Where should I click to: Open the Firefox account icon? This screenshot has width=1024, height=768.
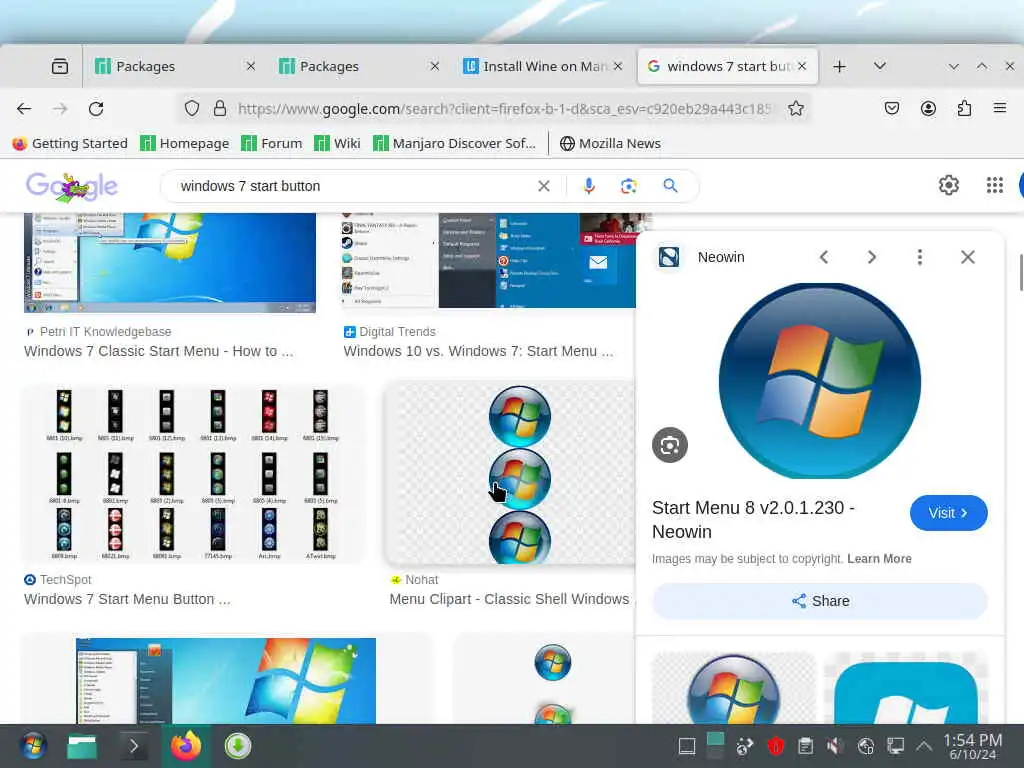(x=928, y=108)
